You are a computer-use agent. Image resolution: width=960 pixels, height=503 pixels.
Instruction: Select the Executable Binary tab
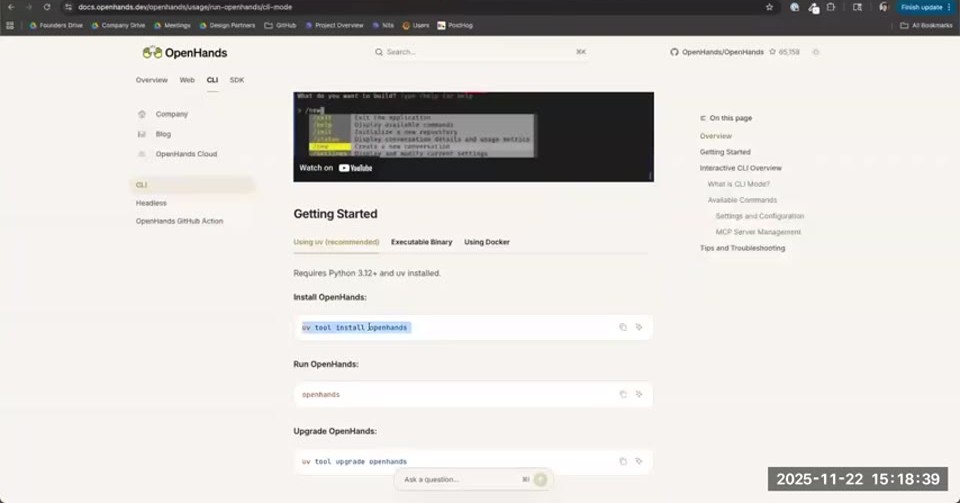point(421,242)
